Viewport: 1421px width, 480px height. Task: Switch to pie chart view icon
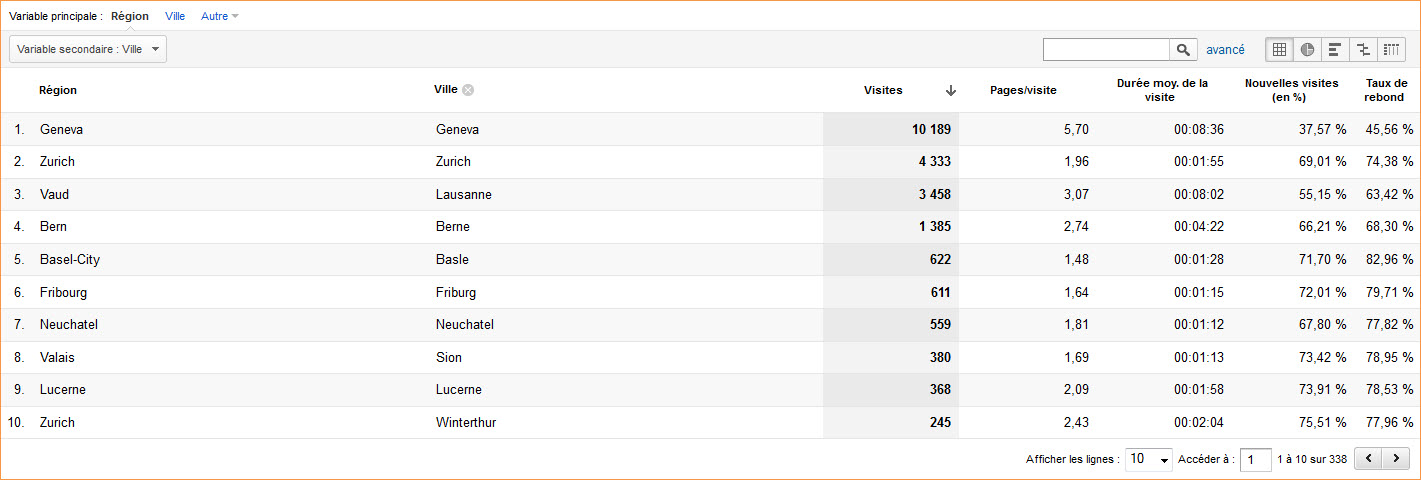click(x=1307, y=50)
